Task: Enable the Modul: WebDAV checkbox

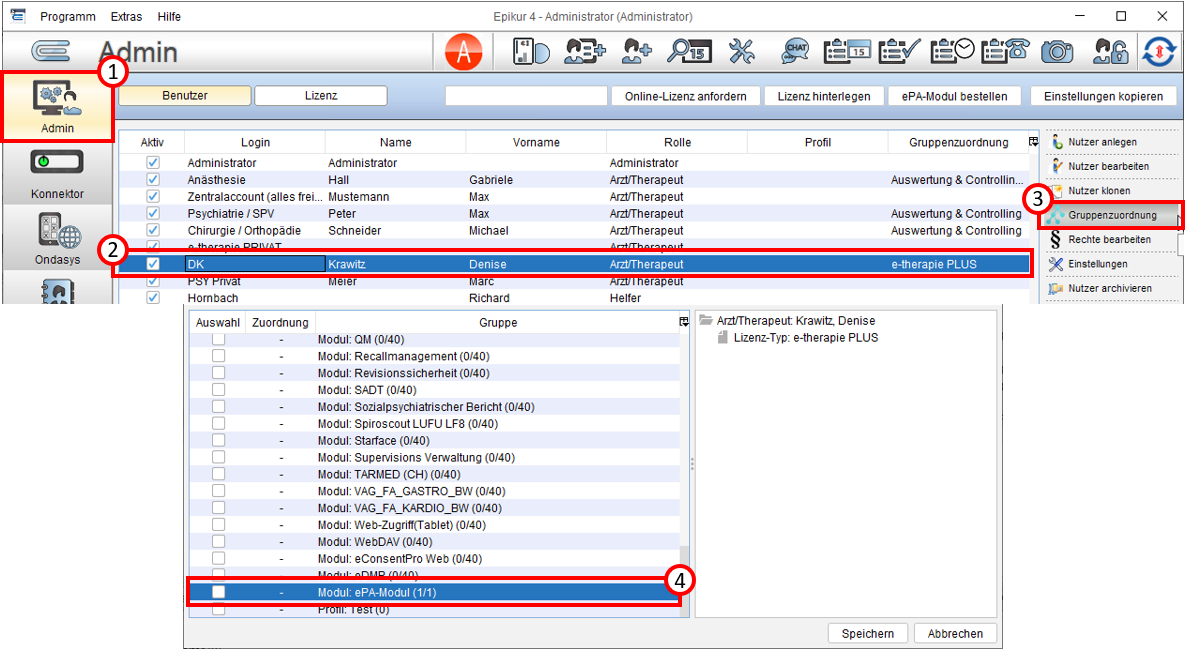Action: (x=219, y=542)
